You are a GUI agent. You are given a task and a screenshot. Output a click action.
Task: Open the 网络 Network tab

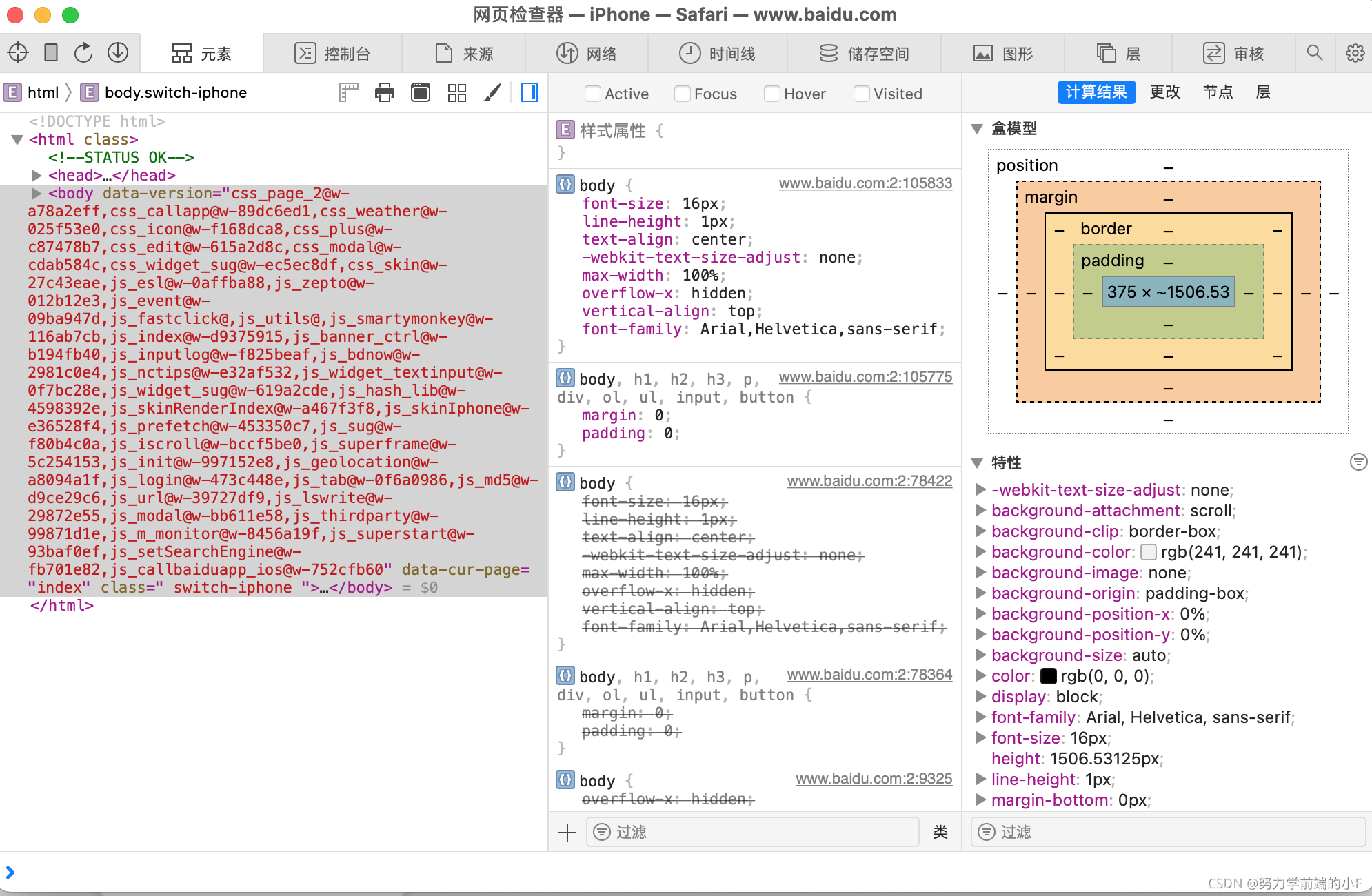click(587, 53)
